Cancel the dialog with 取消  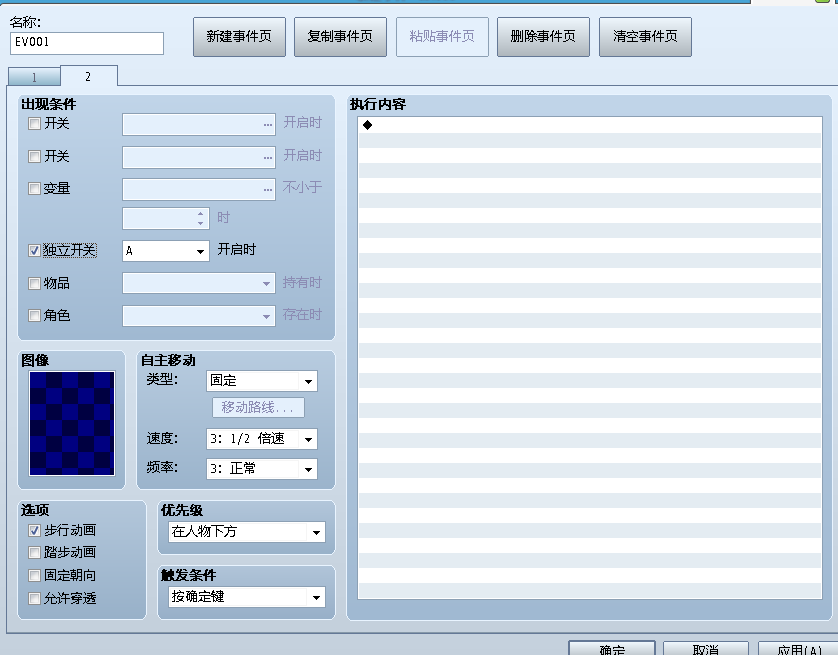[x=705, y=648]
